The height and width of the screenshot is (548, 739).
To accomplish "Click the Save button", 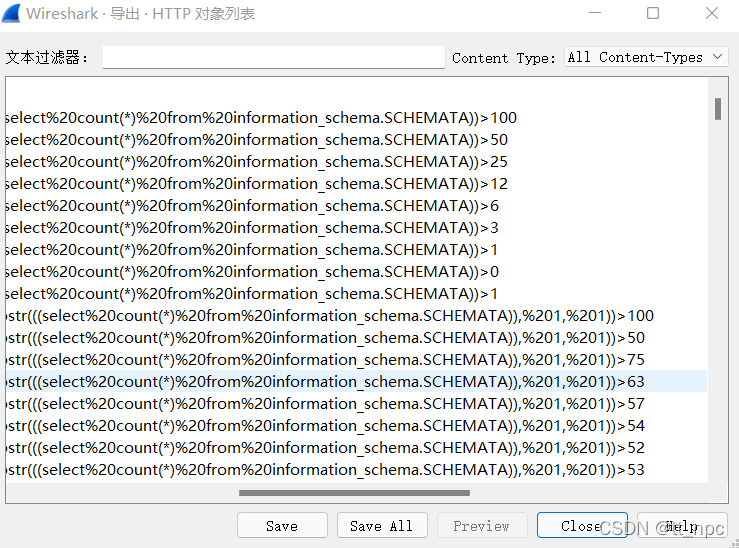I will (x=282, y=525).
